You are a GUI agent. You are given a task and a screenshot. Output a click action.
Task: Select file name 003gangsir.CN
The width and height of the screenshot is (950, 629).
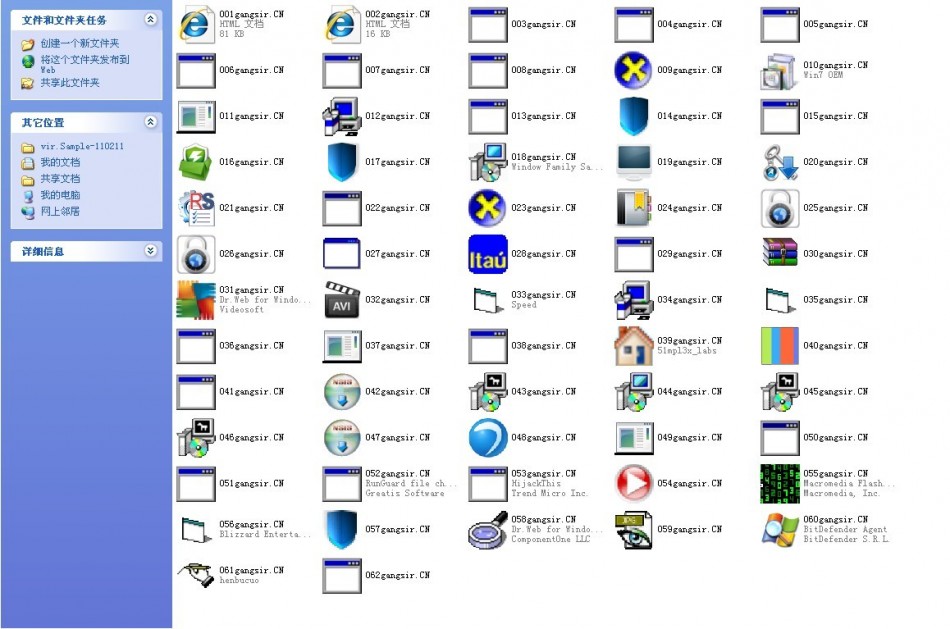pos(543,24)
